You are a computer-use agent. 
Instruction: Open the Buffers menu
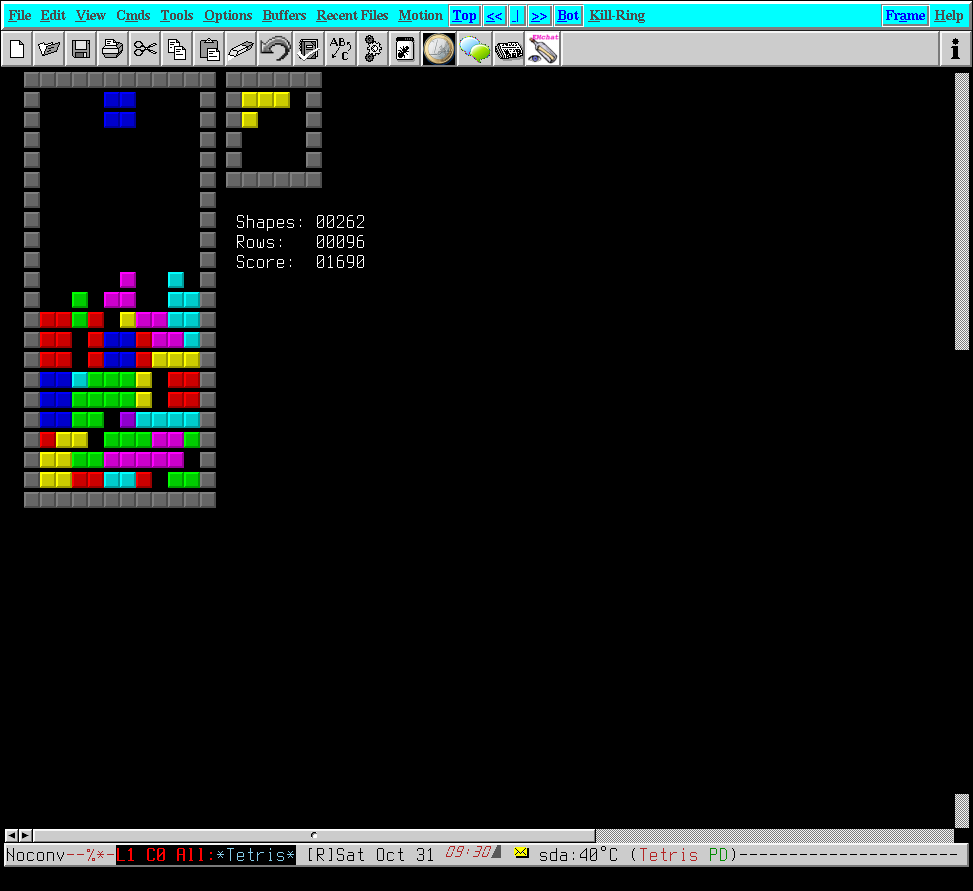[x=284, y=16]
